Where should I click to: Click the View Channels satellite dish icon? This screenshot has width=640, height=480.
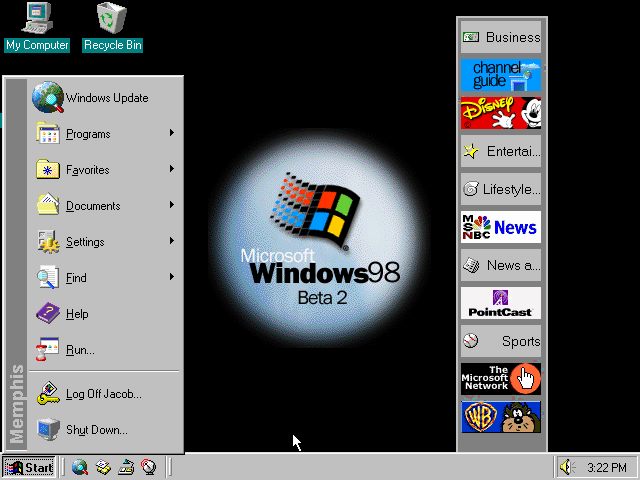pyautogui.click(x=149, y=467)
